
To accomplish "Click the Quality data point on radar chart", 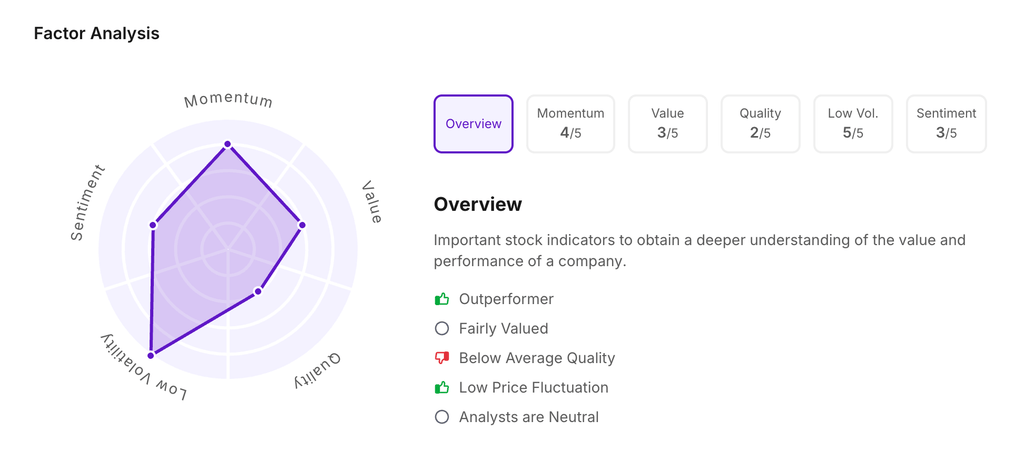I will coord(258,291).
